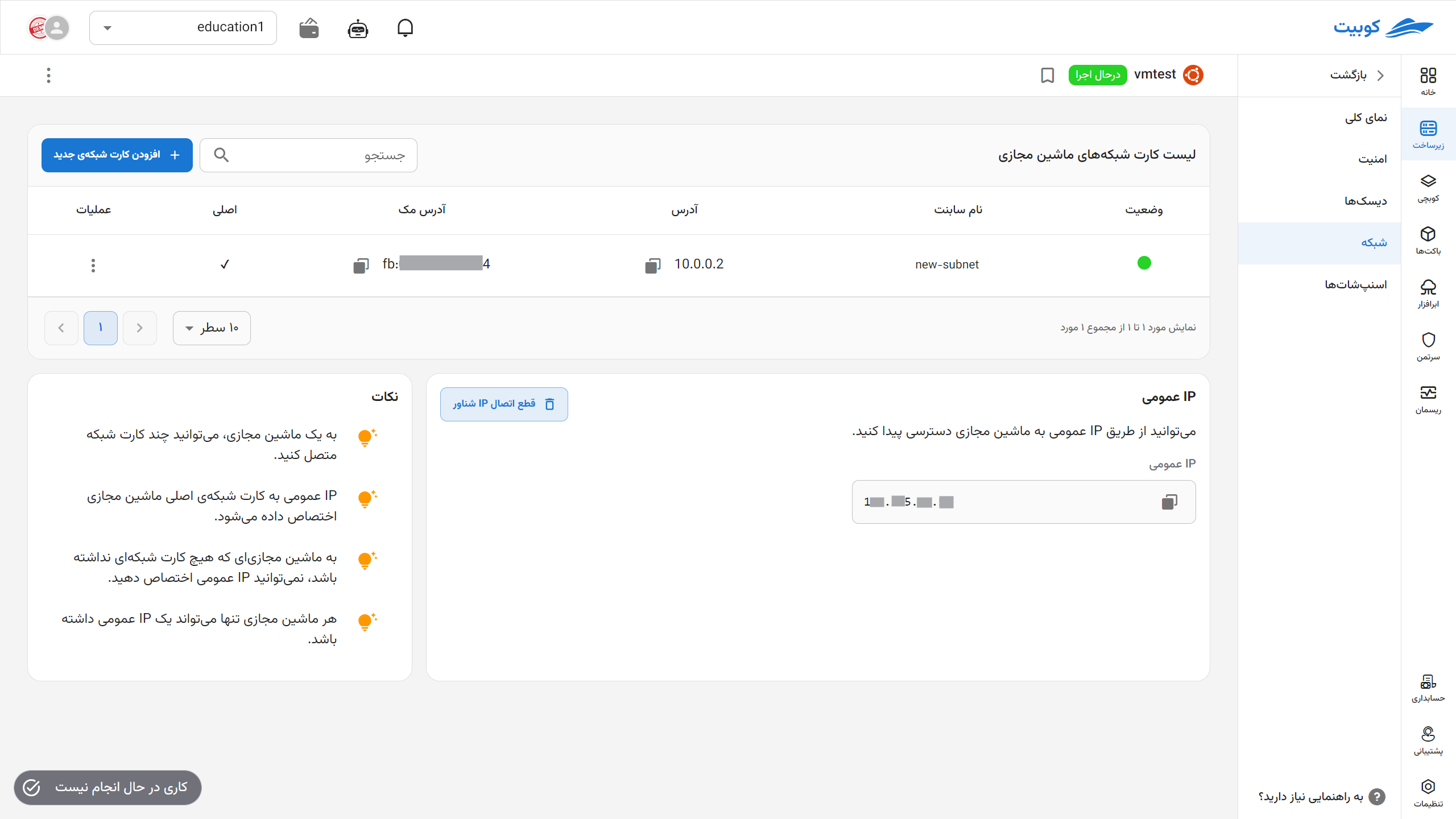Open the wallet icon in the top bar
Screen dimensions: 1456x819
(308, 27)
